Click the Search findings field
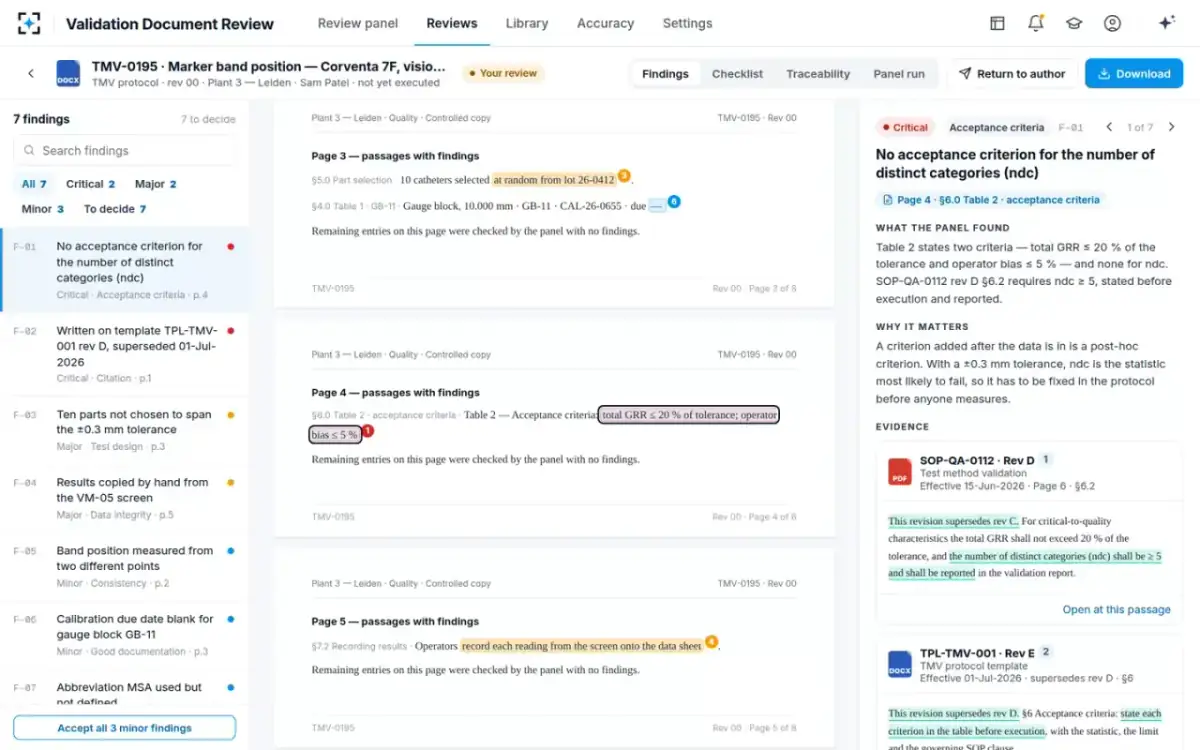This screenshot has width=1200, height=750. pos(124,151)
